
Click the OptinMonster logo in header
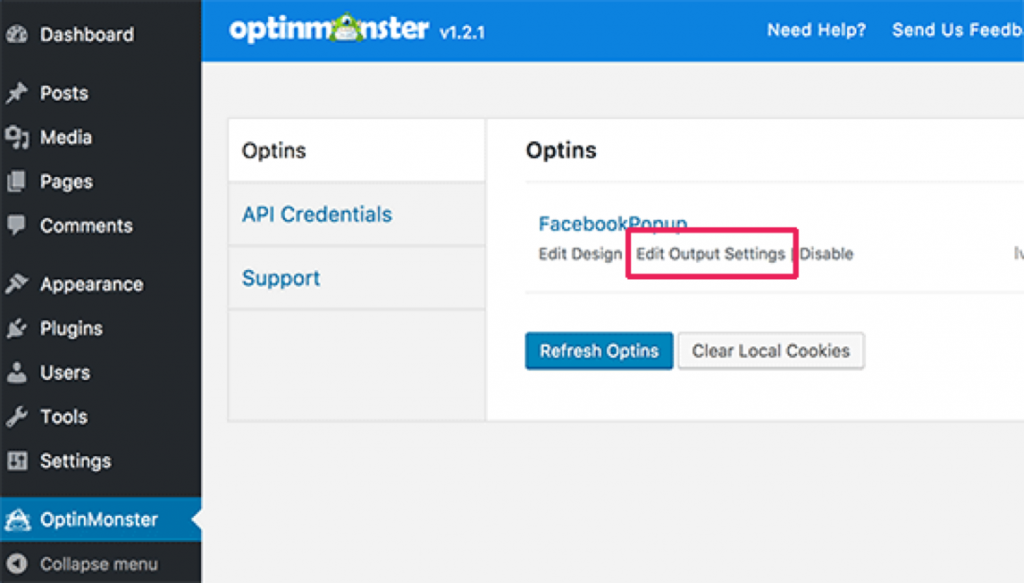[x=329, y=29]
